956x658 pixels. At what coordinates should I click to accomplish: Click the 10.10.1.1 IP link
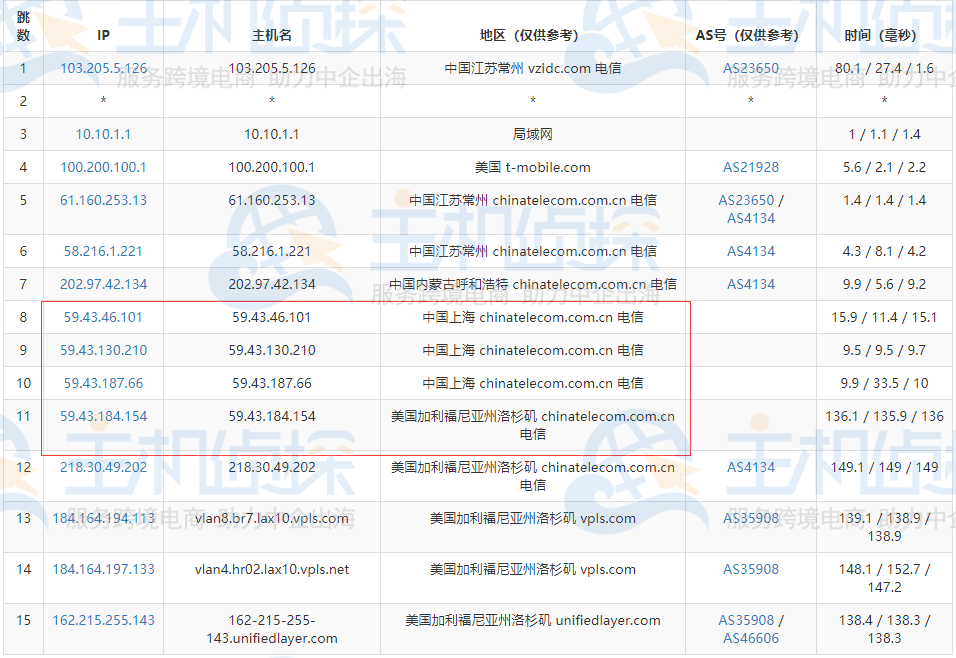(103, 133)
